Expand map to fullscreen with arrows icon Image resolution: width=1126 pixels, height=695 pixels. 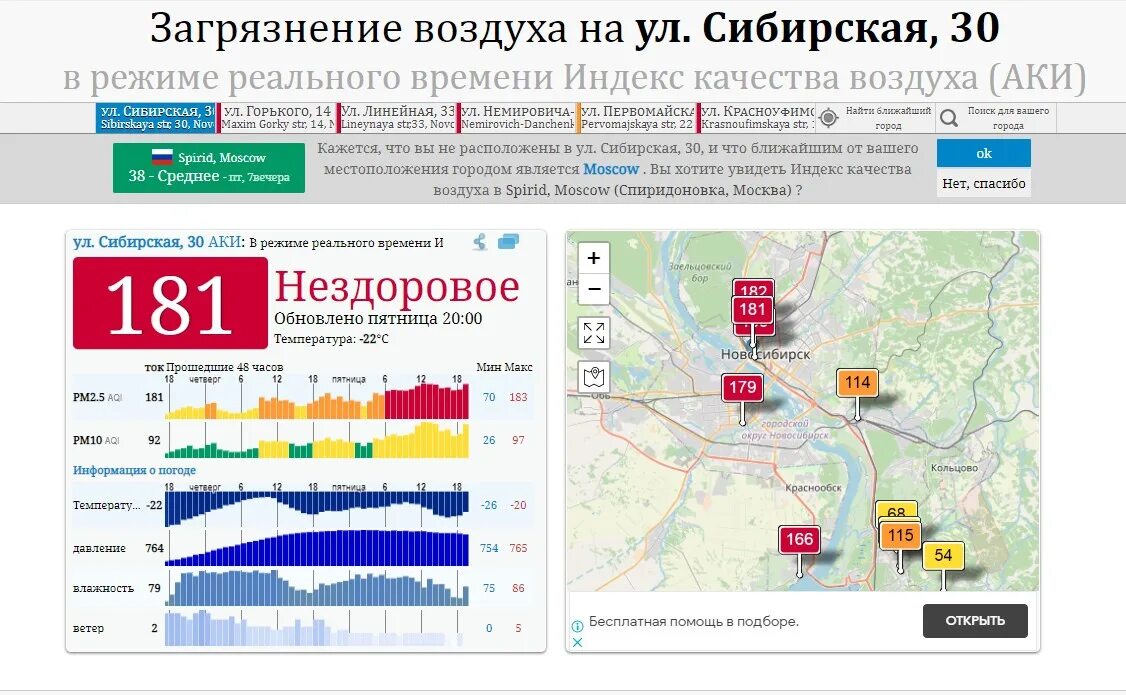594,333
